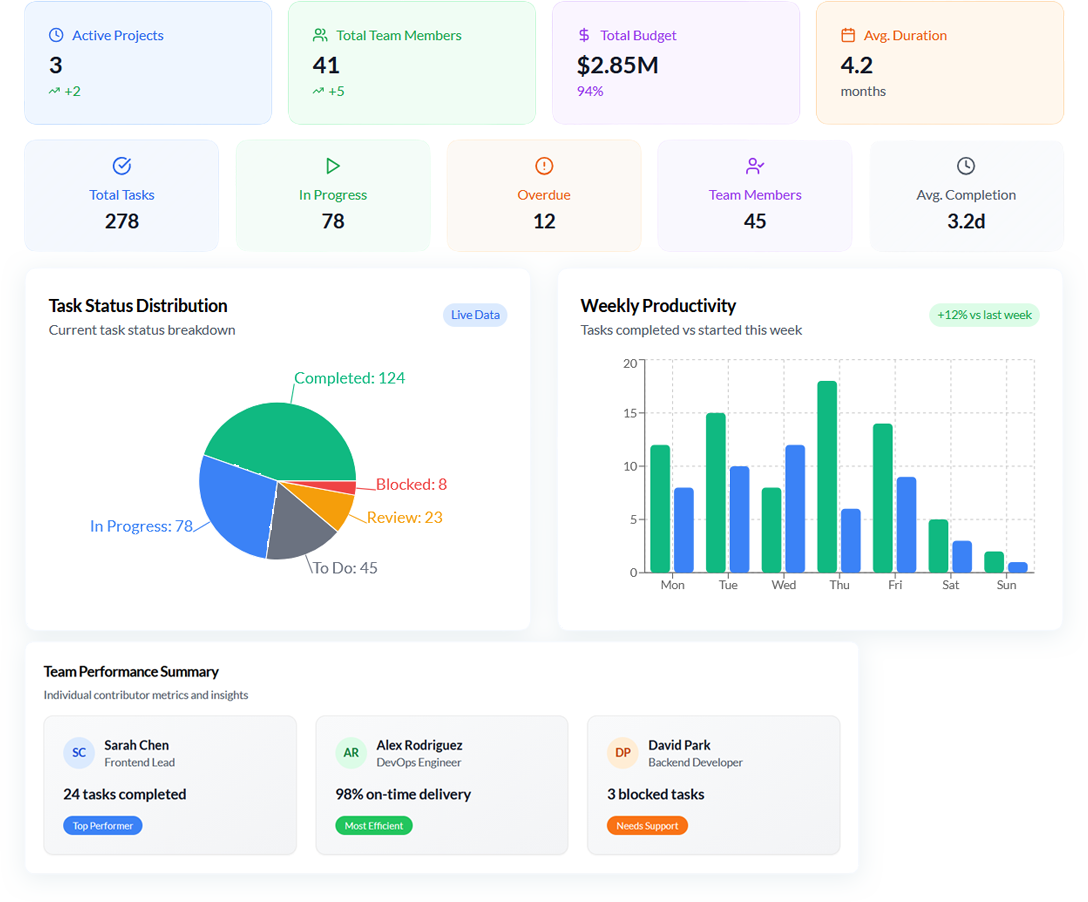Click the Blocked: 8 pie label
1088x902 pixels.
click(x=411, y=484)
